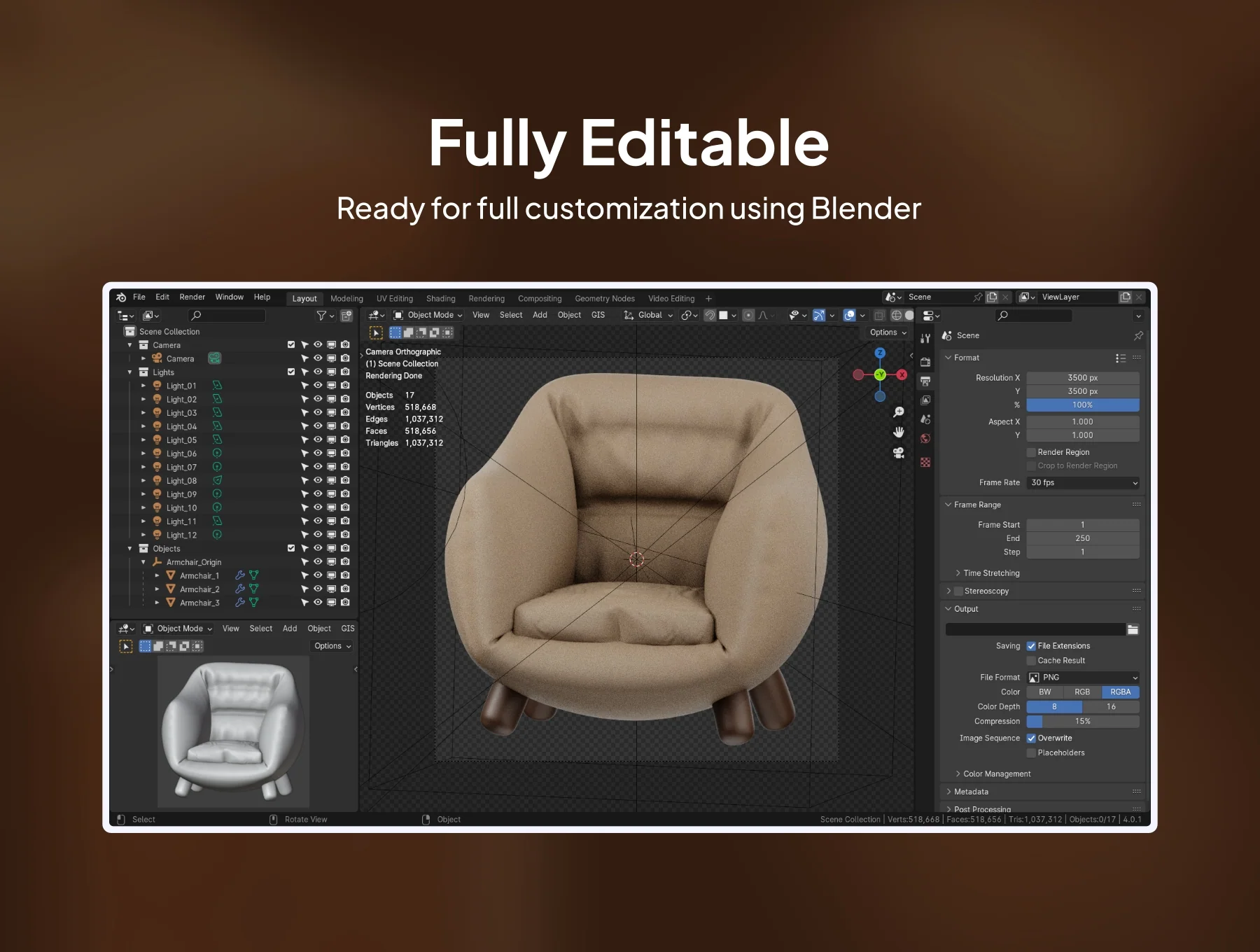Click Armchair_1 modifier wrench icon

(240, 575)
